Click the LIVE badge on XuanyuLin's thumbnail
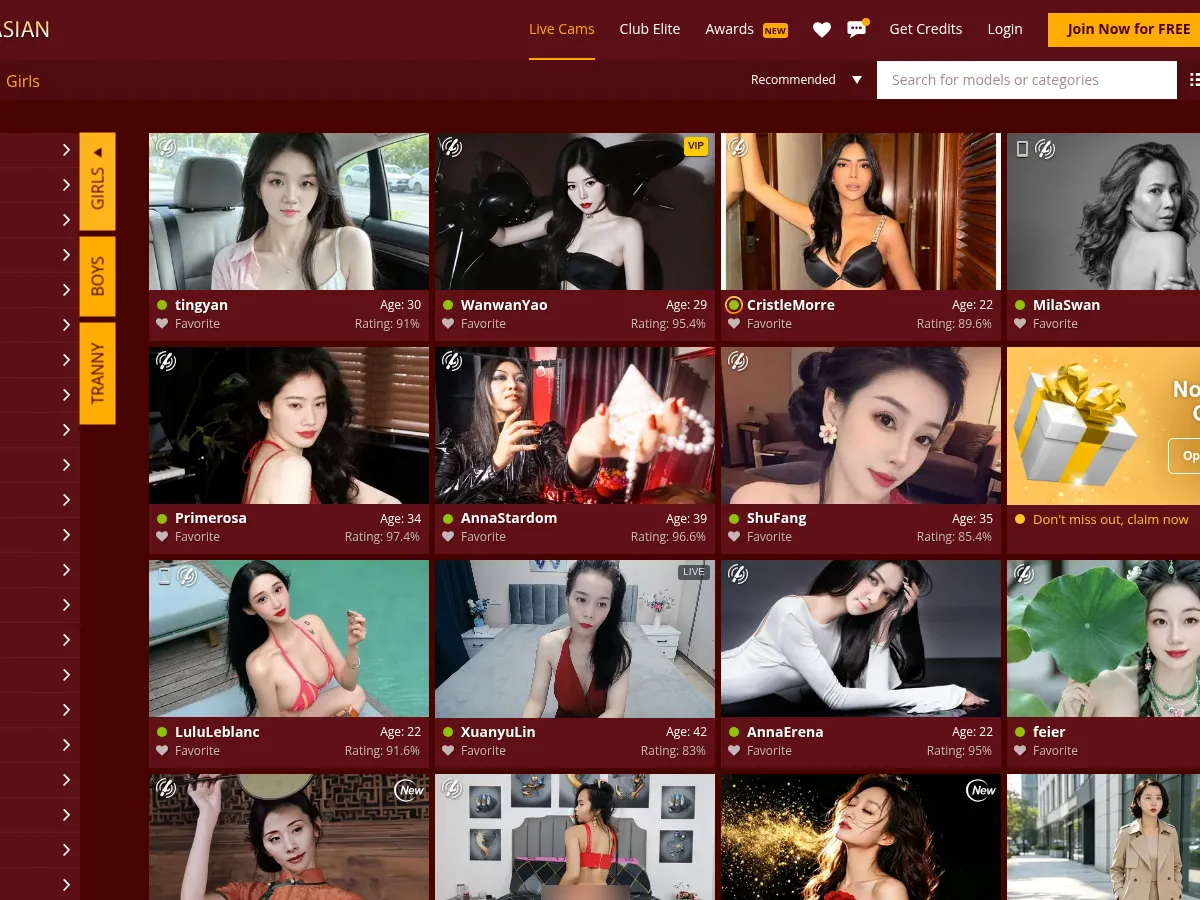 (694, 572)
